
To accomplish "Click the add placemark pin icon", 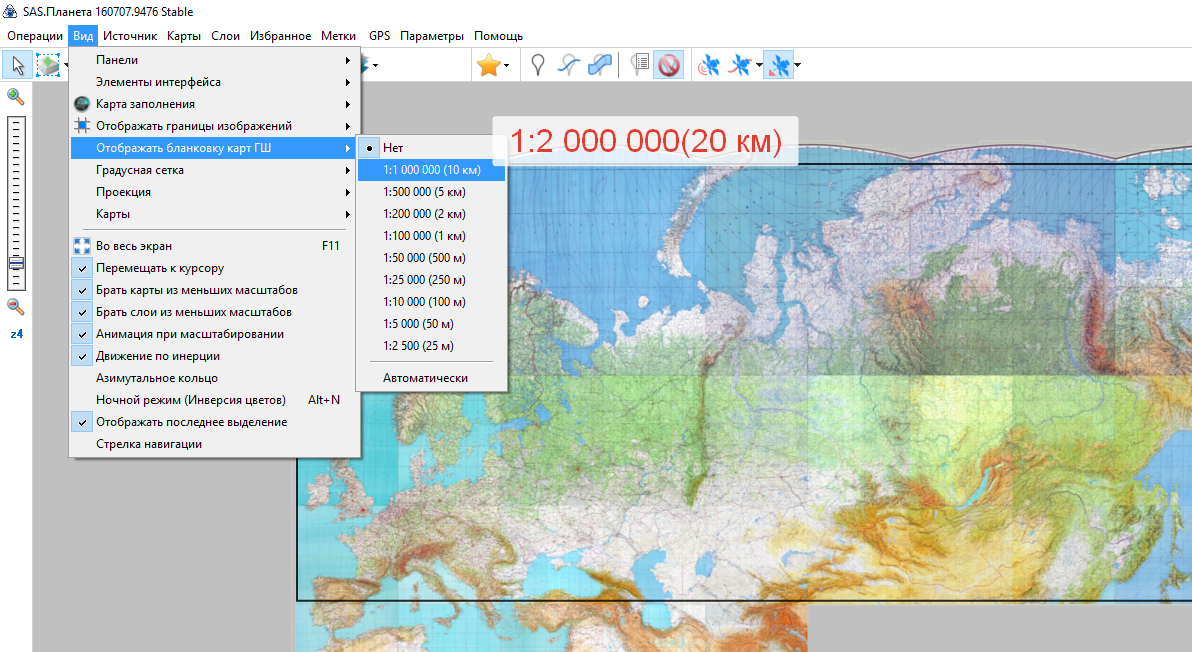I will pyautogui.click(x=538, y=66).
